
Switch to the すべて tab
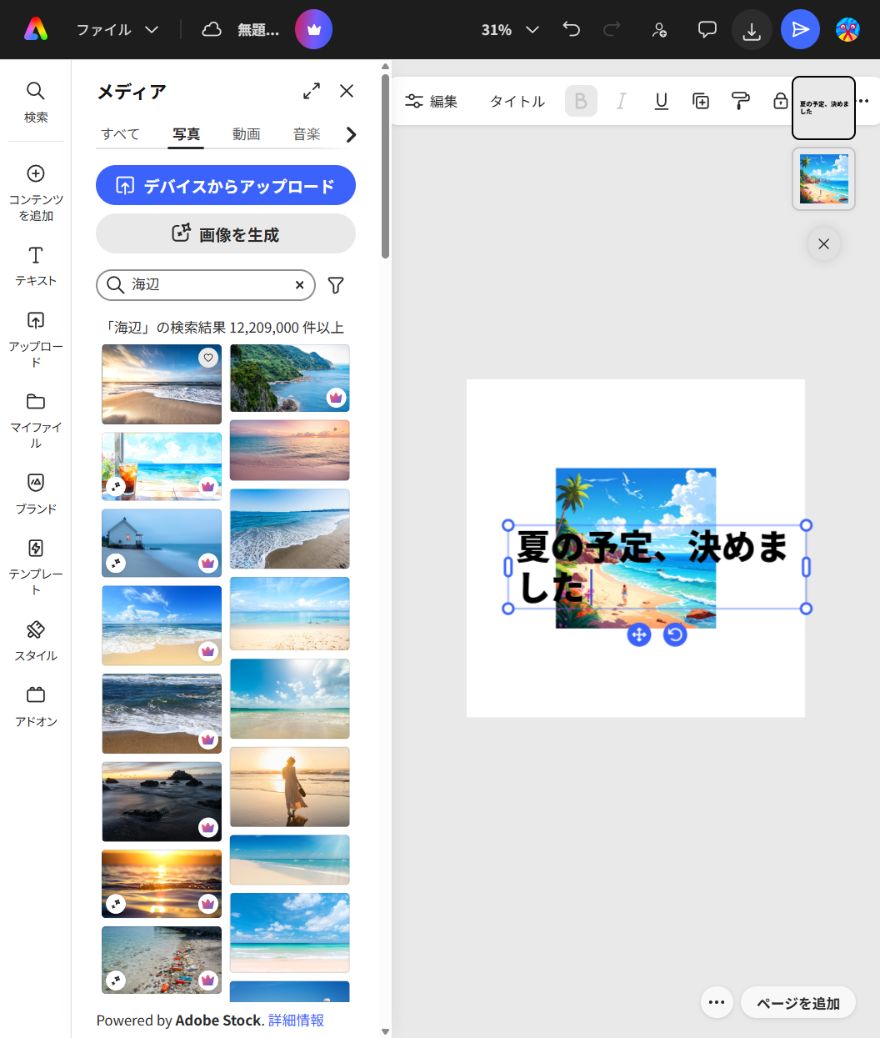click(x=120, y=134)
